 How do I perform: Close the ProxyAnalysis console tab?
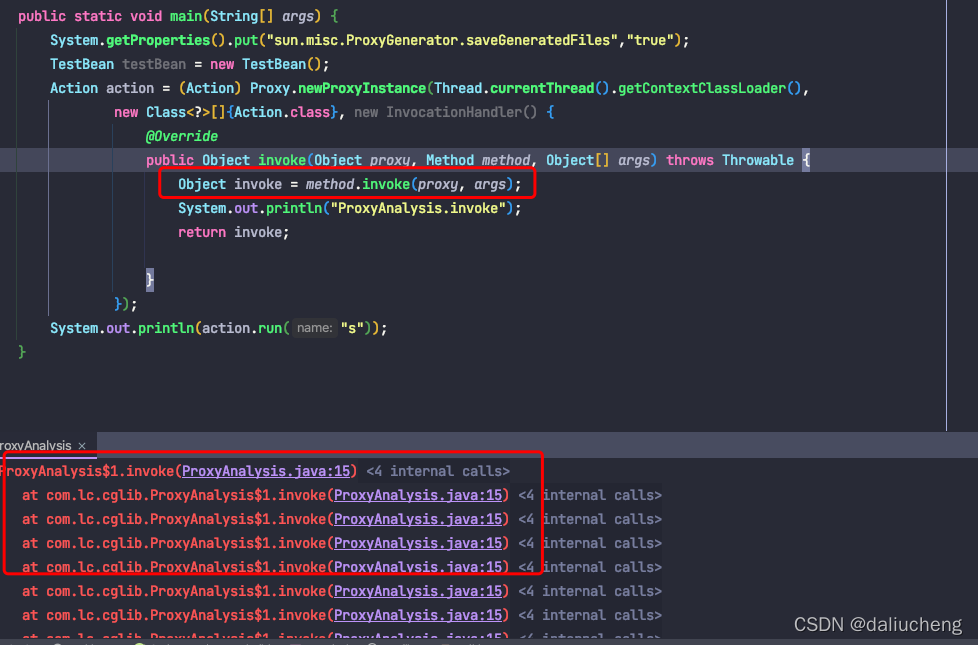(x=82, y=446)
